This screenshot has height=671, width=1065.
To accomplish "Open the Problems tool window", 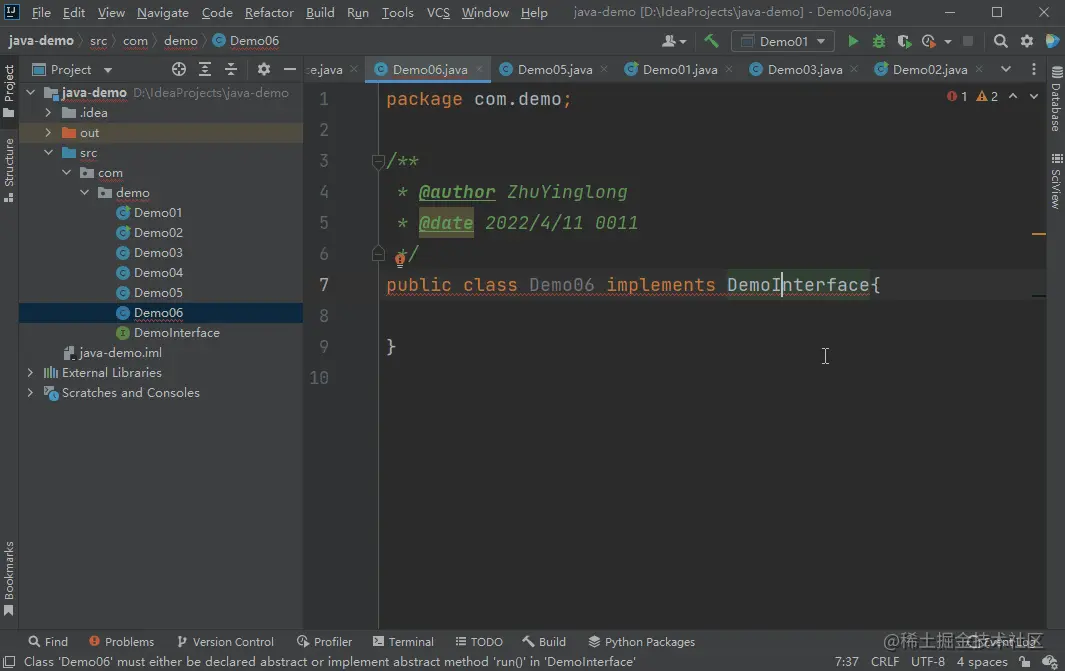I will point(122,642).
